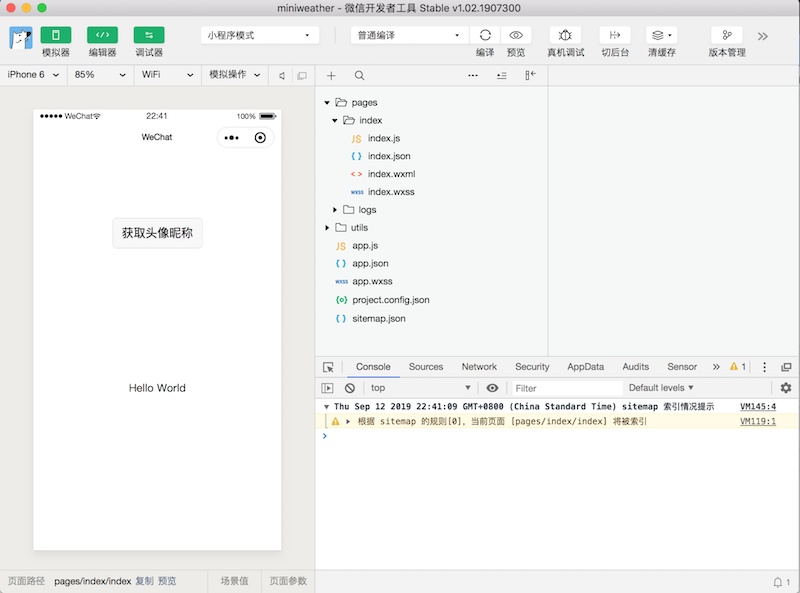This screenshot has height=593, width=800.
Task: Open the index.wxml file
Action: [391, 174]
